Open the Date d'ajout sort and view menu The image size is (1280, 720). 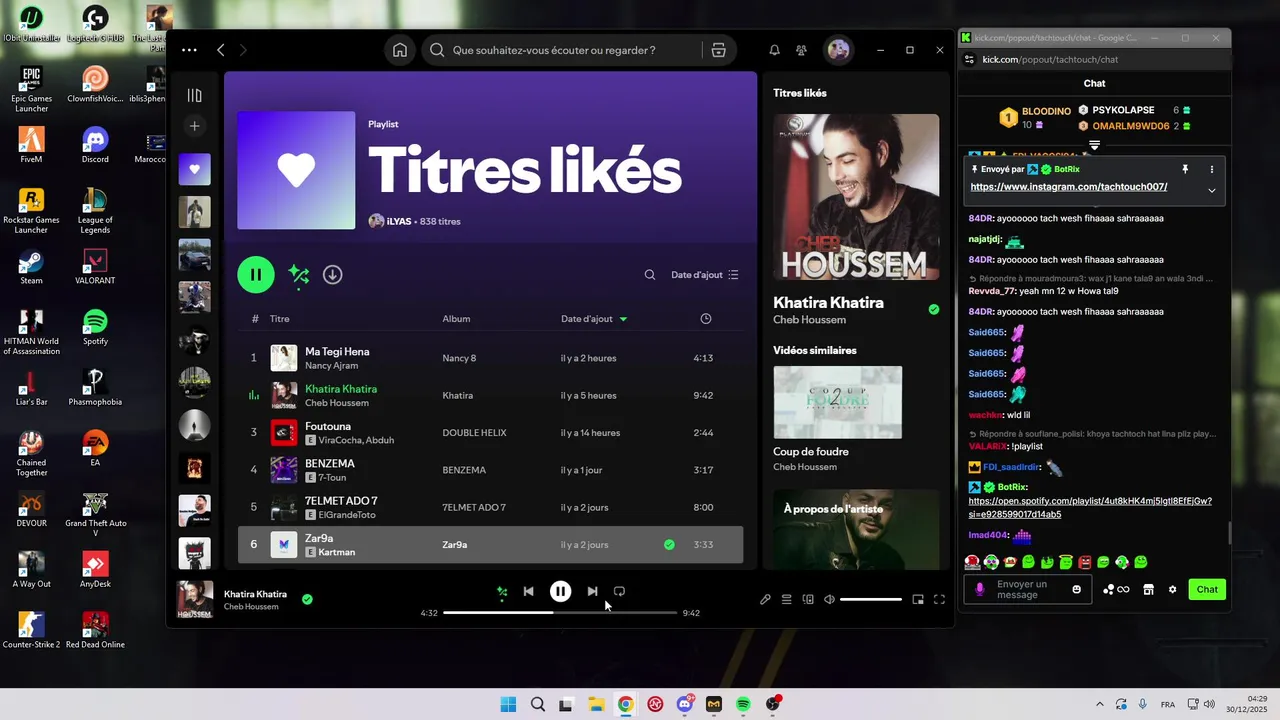tap(705, 275)
